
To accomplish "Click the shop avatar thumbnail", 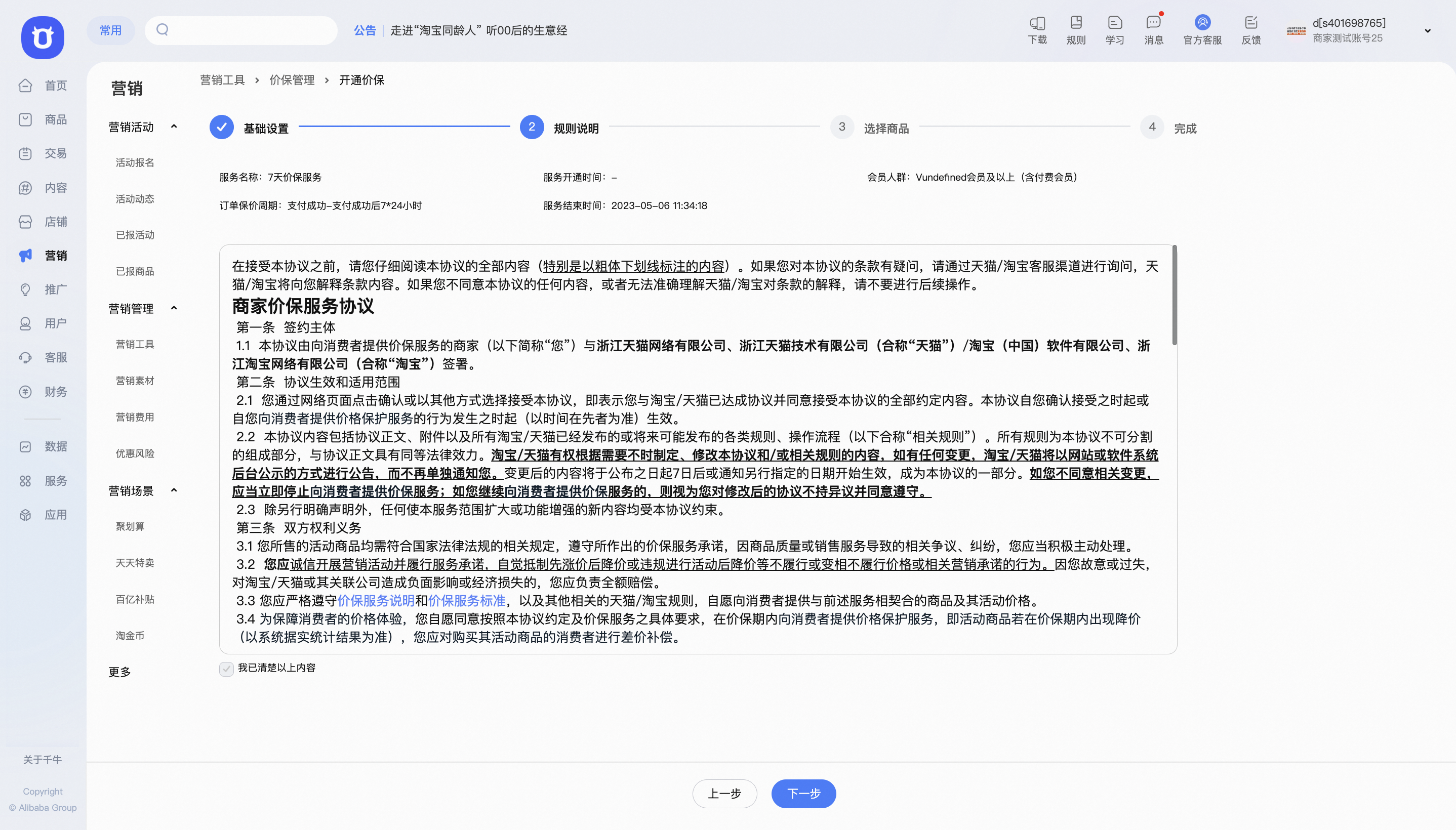I will coord(1296,30).
